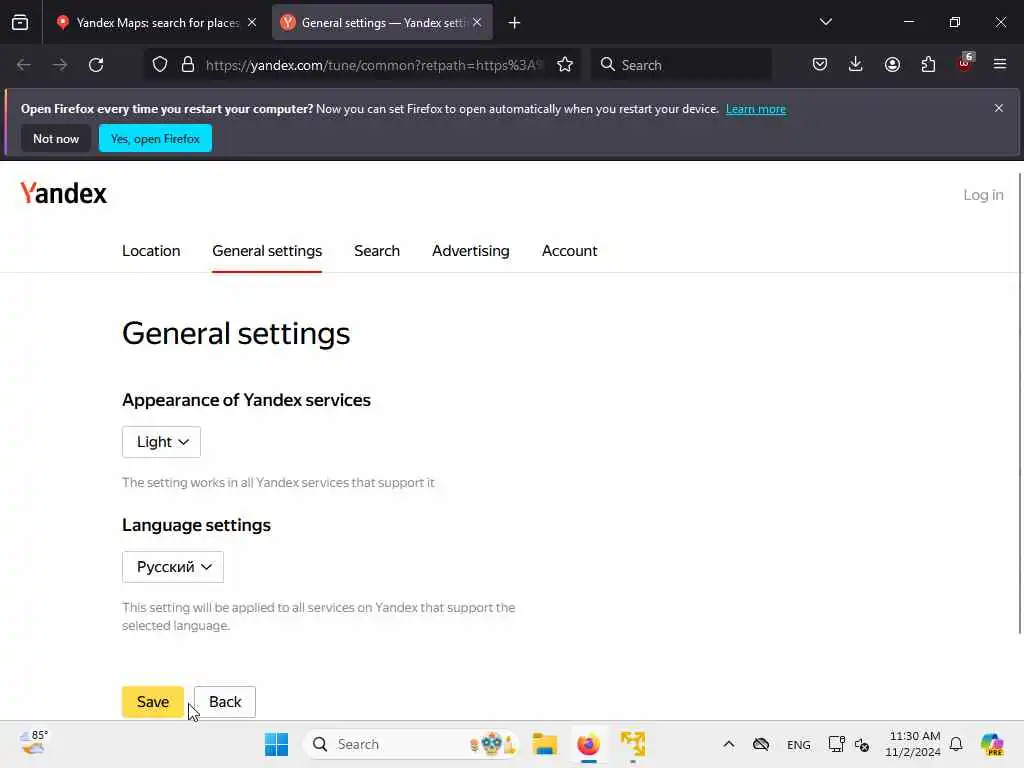The height and width of the screenshot is (768, 1024).
Task: Click the Yandex logo
Action: (63, 194)
